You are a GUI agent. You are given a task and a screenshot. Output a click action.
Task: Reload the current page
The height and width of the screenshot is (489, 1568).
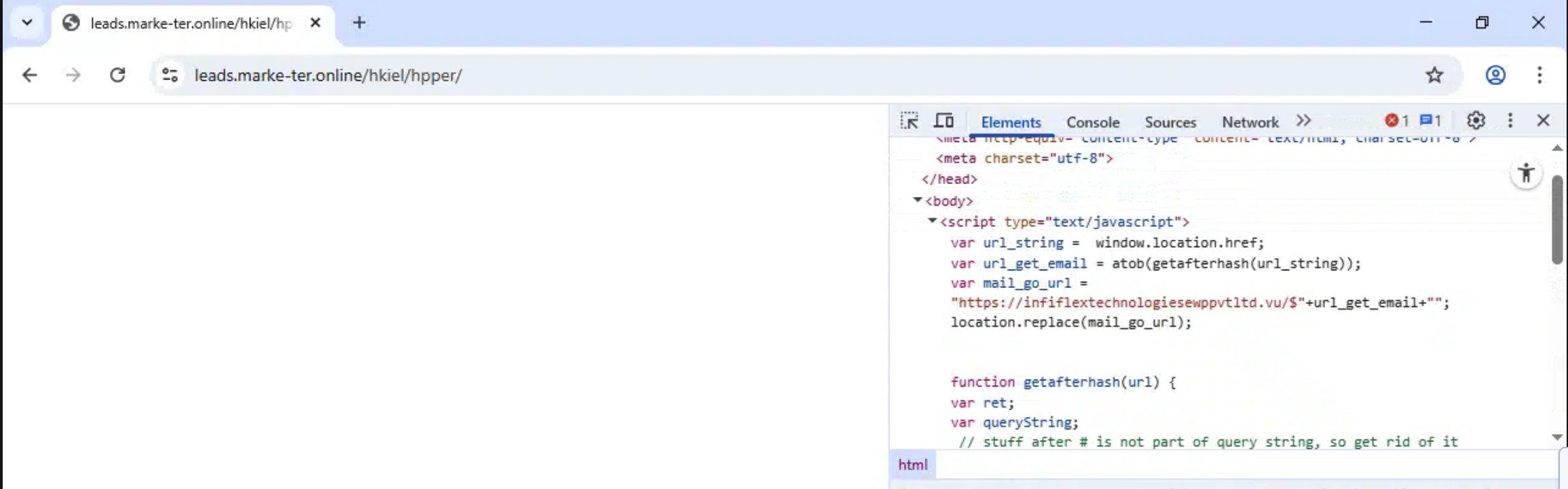pyautogui.click(x=117, y=75)
